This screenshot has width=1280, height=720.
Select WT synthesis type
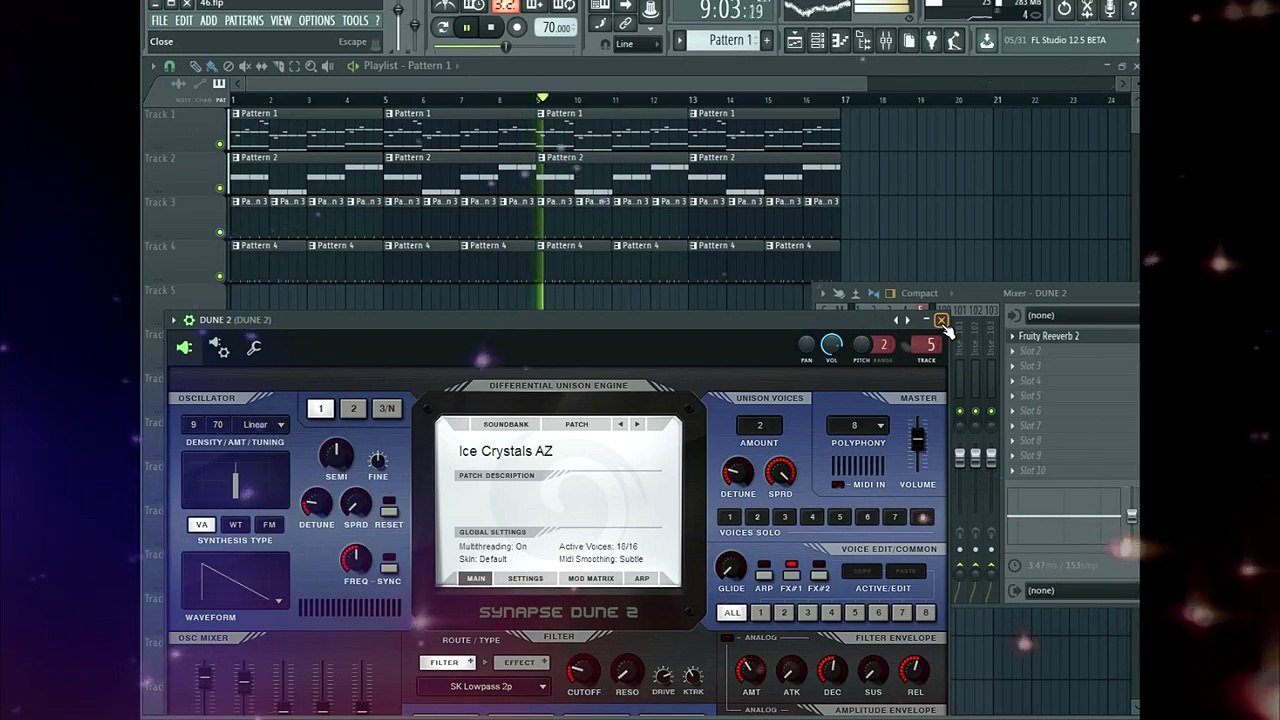[236, 525]
